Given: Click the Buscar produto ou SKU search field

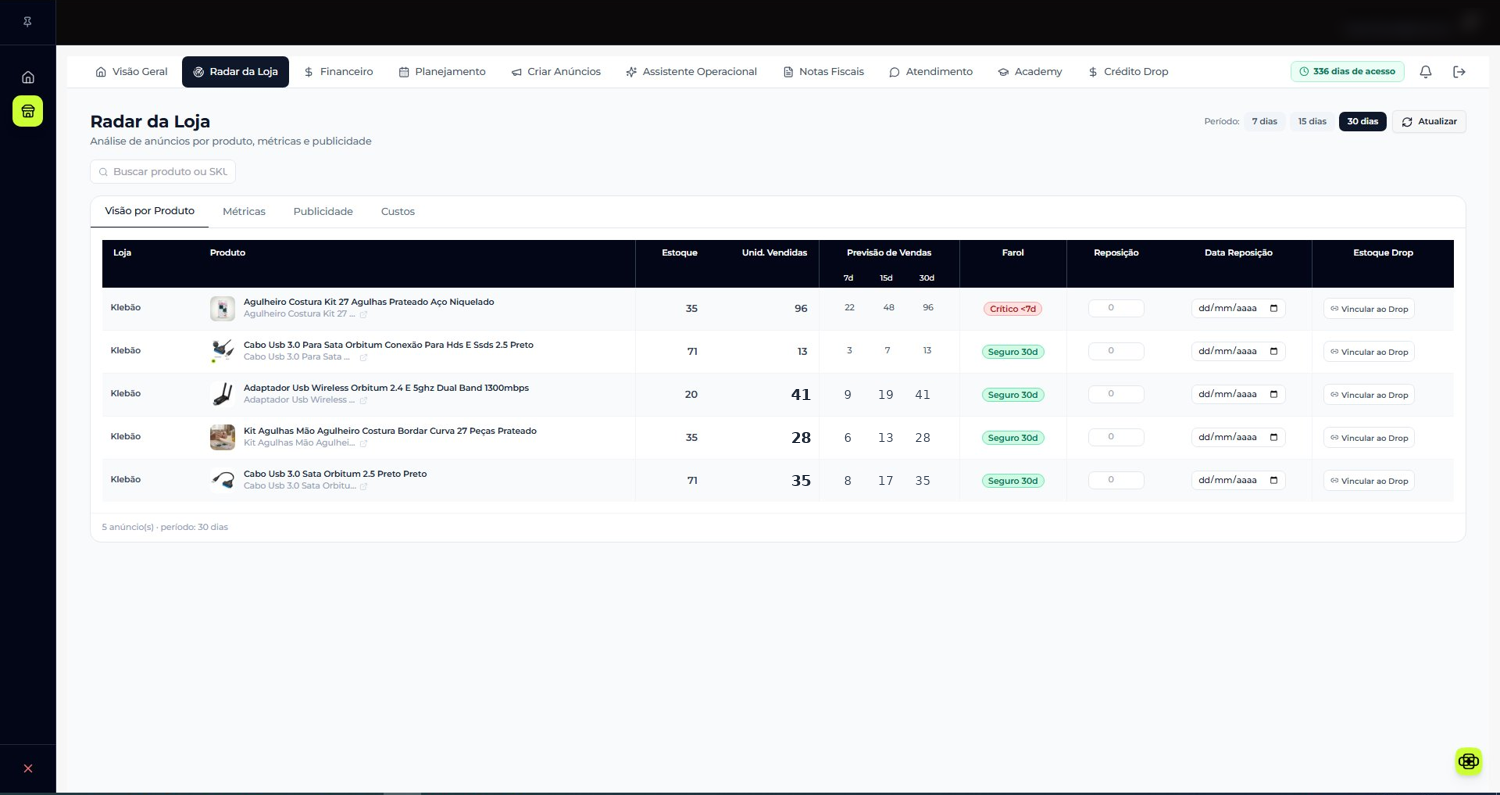Looking at the screenshot, I should pos(163,172).
